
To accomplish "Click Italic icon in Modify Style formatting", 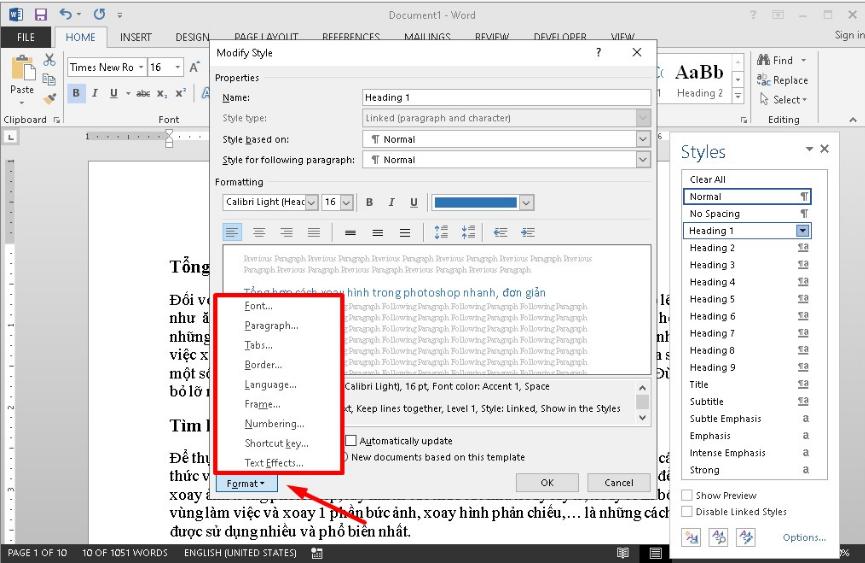I will tap(391, 202).
